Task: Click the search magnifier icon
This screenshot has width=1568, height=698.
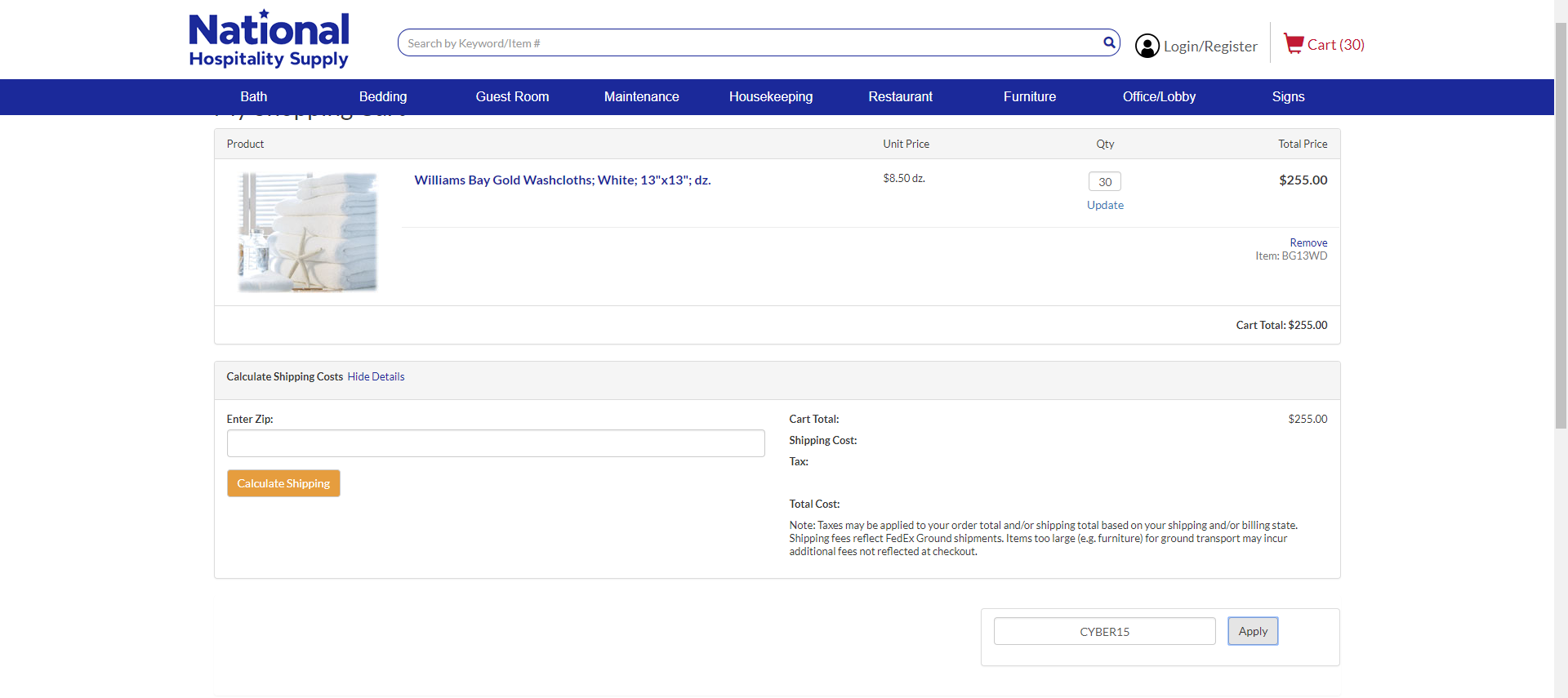Action: click(x=1109, y=42)
